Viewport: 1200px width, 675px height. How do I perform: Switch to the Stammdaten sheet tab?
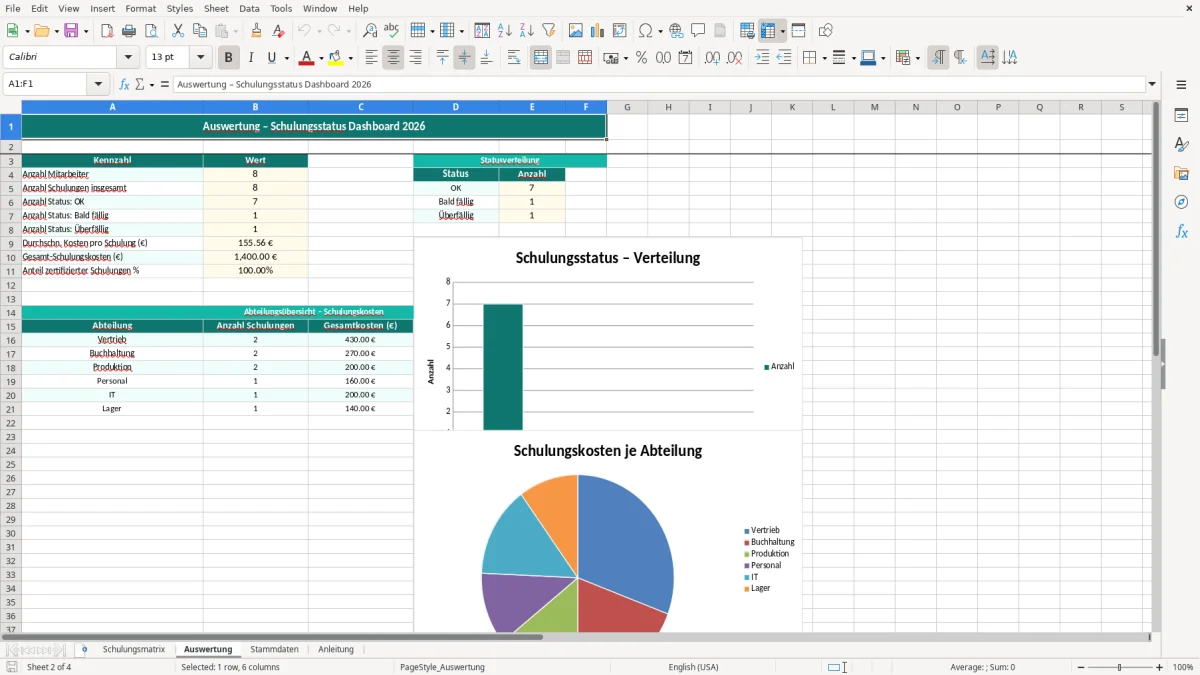pyautogui.click(x=274, y=649)
